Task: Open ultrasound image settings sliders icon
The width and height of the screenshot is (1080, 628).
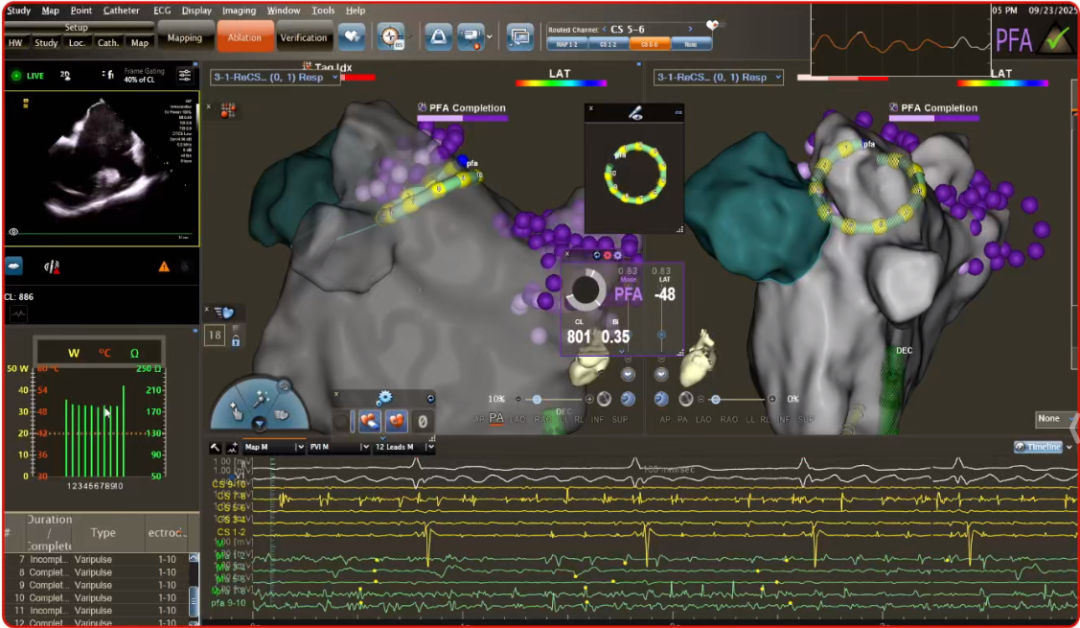Action: coord(185,75)
